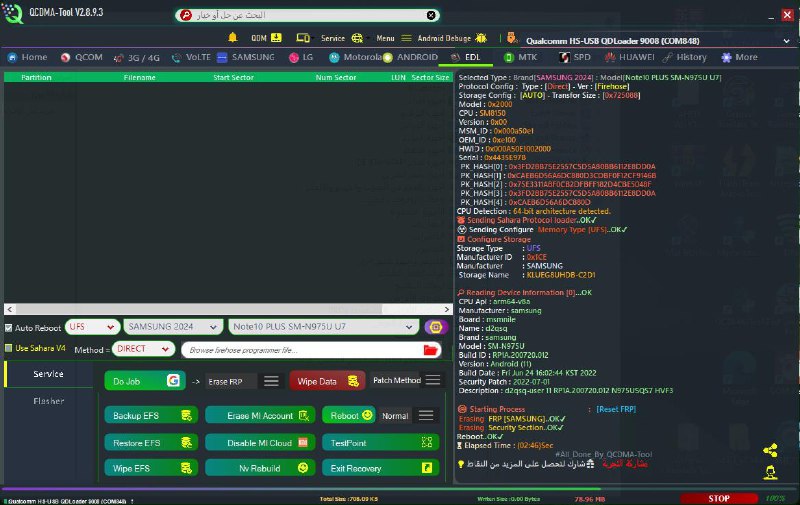Click the Do Job button
The width and height of the screenshot is (800, 505).
[x=144, y=381]
